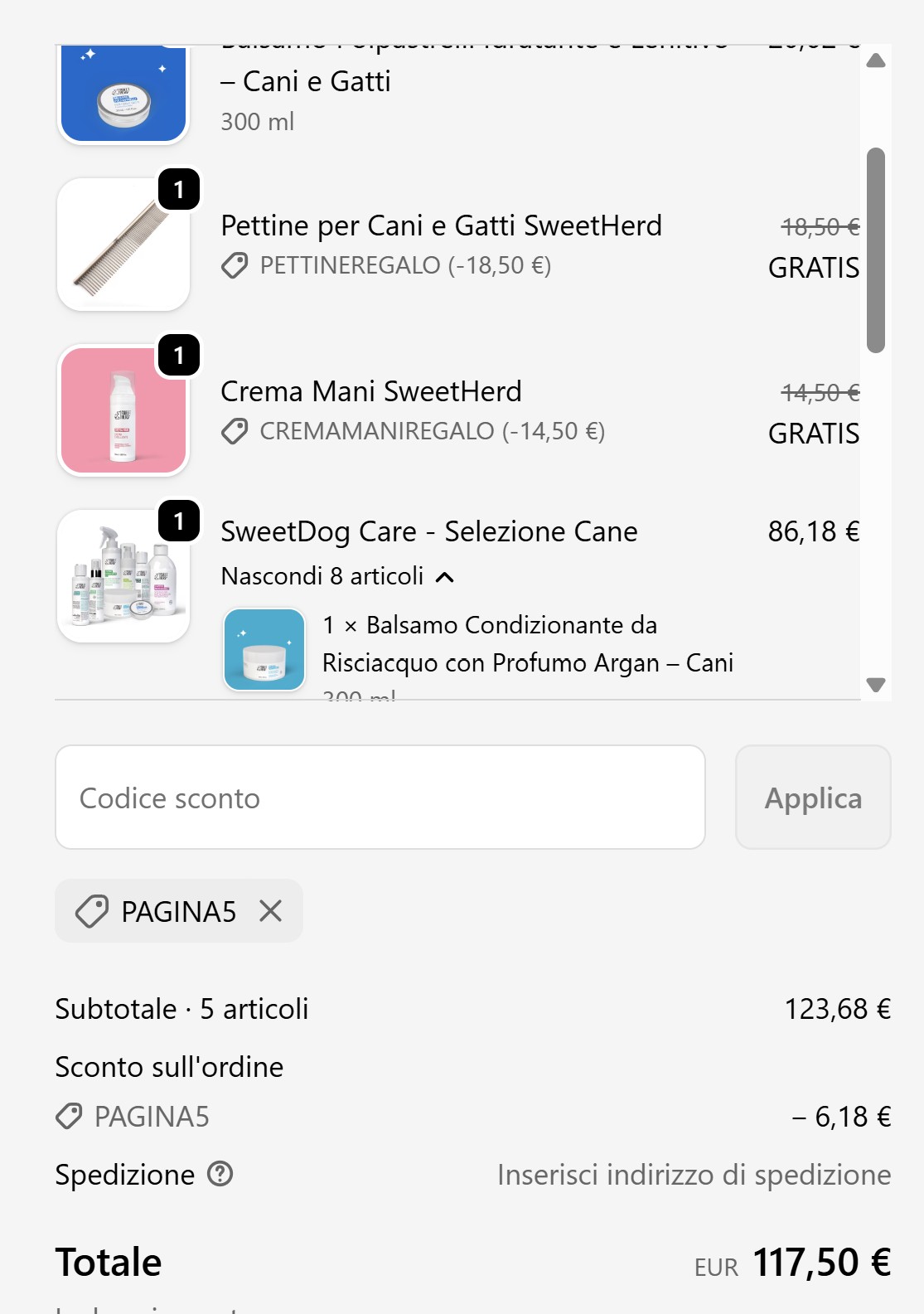924x1314 pixels.
Task: Click the Crema Mani pink thumbnail
Action: coord(123,410)
